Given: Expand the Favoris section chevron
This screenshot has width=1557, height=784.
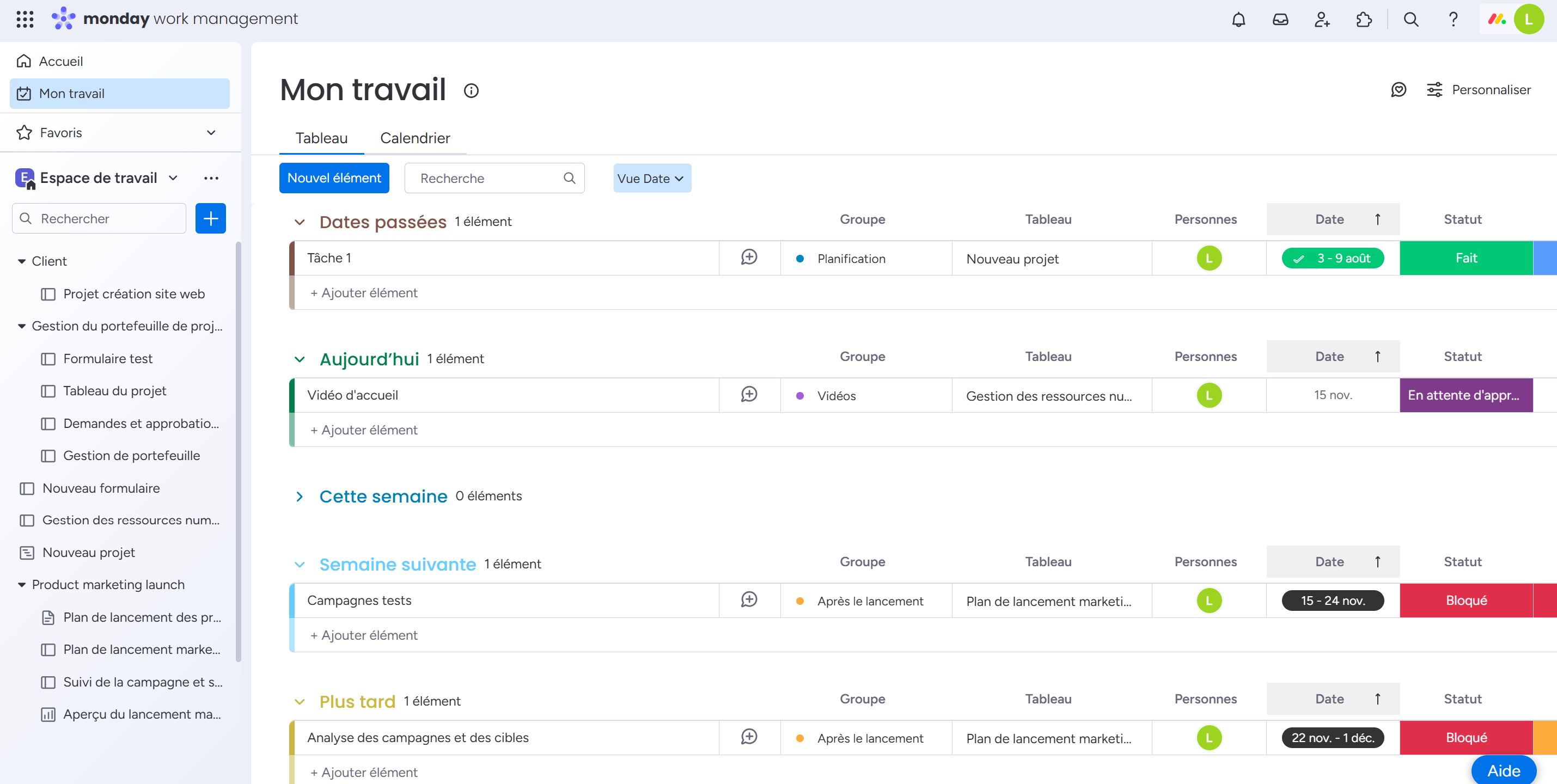Looking at the screenshot, I should 211,132.
